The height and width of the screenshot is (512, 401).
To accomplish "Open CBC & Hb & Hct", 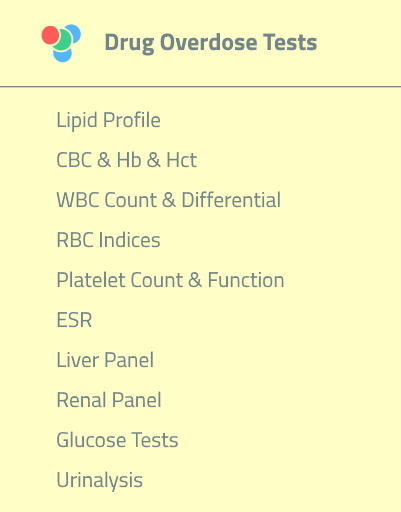I will (x=127, y=160).
